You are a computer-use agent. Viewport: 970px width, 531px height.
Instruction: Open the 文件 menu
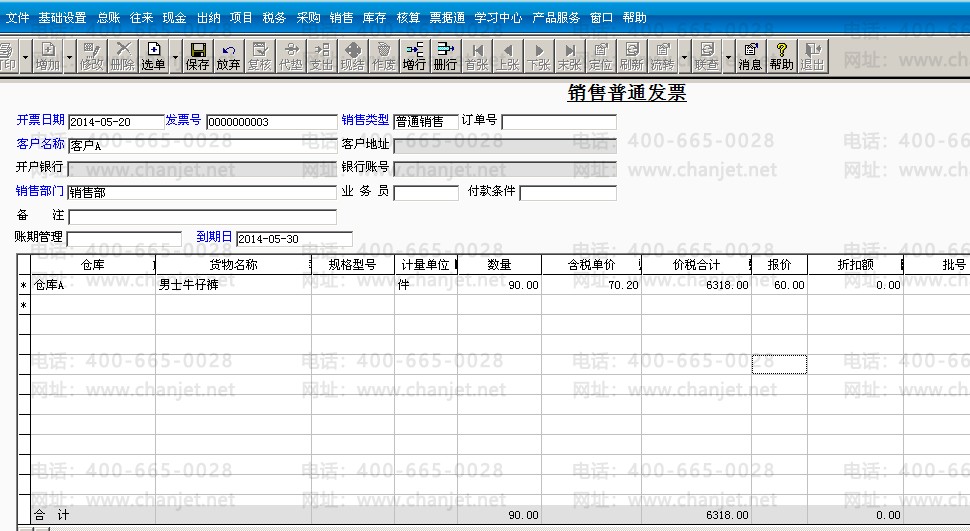(17, 18)
